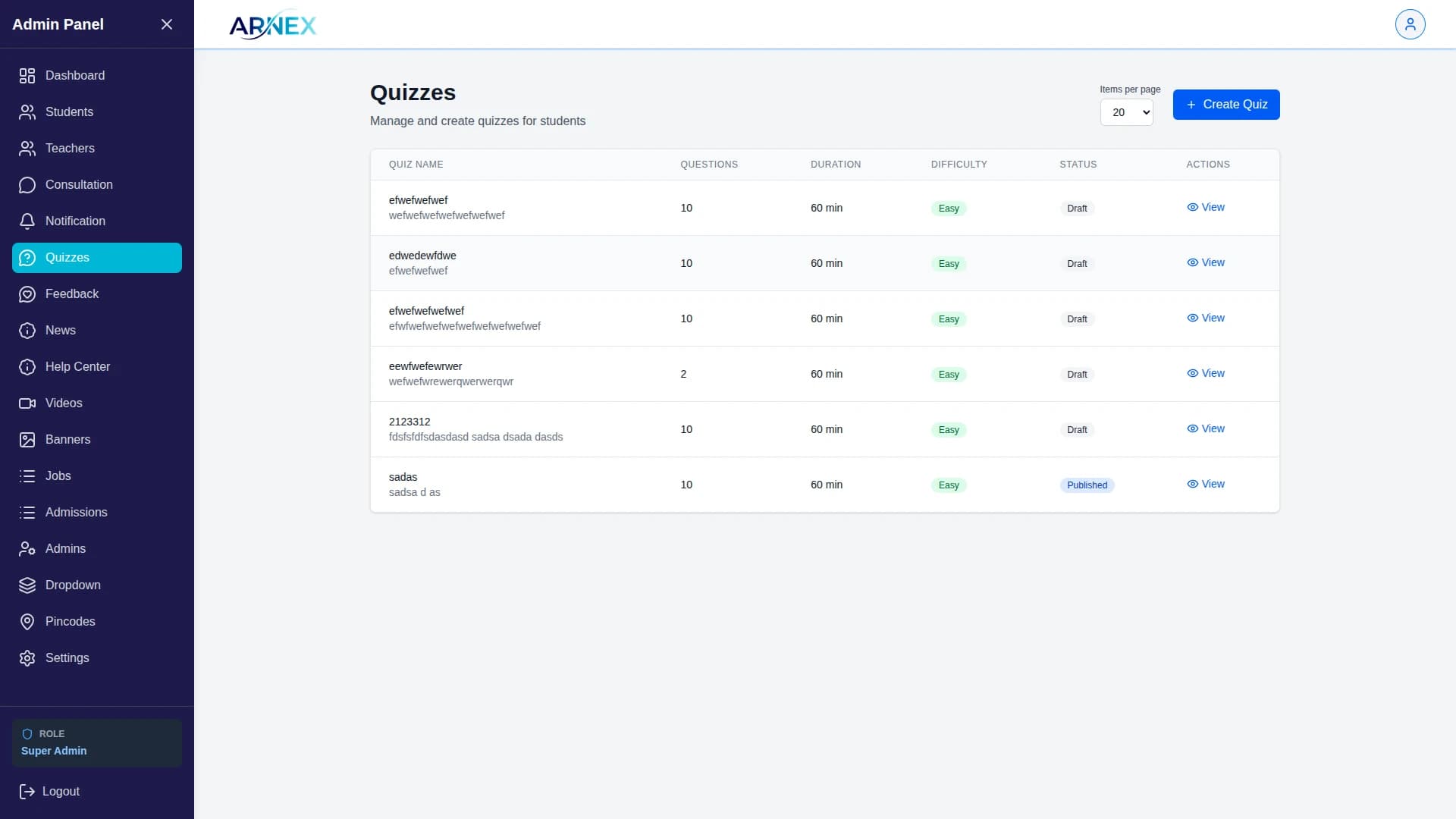Viewport: 1456px width, 819px height.
Task: Click the eye icon for edwedewfdwe quiz
Action: (1192, 262)
